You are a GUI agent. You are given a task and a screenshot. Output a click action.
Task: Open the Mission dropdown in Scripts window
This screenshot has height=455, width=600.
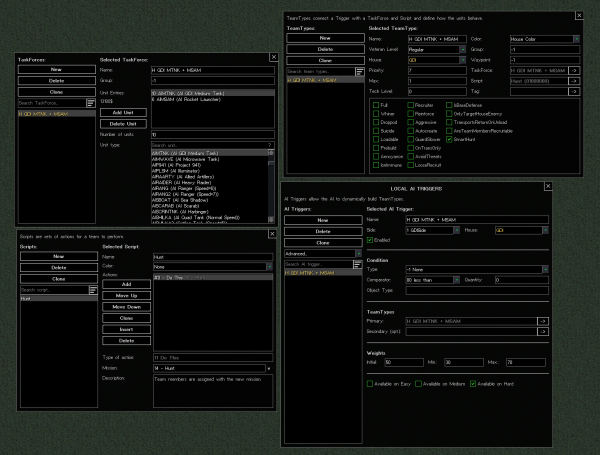(269, 368)
